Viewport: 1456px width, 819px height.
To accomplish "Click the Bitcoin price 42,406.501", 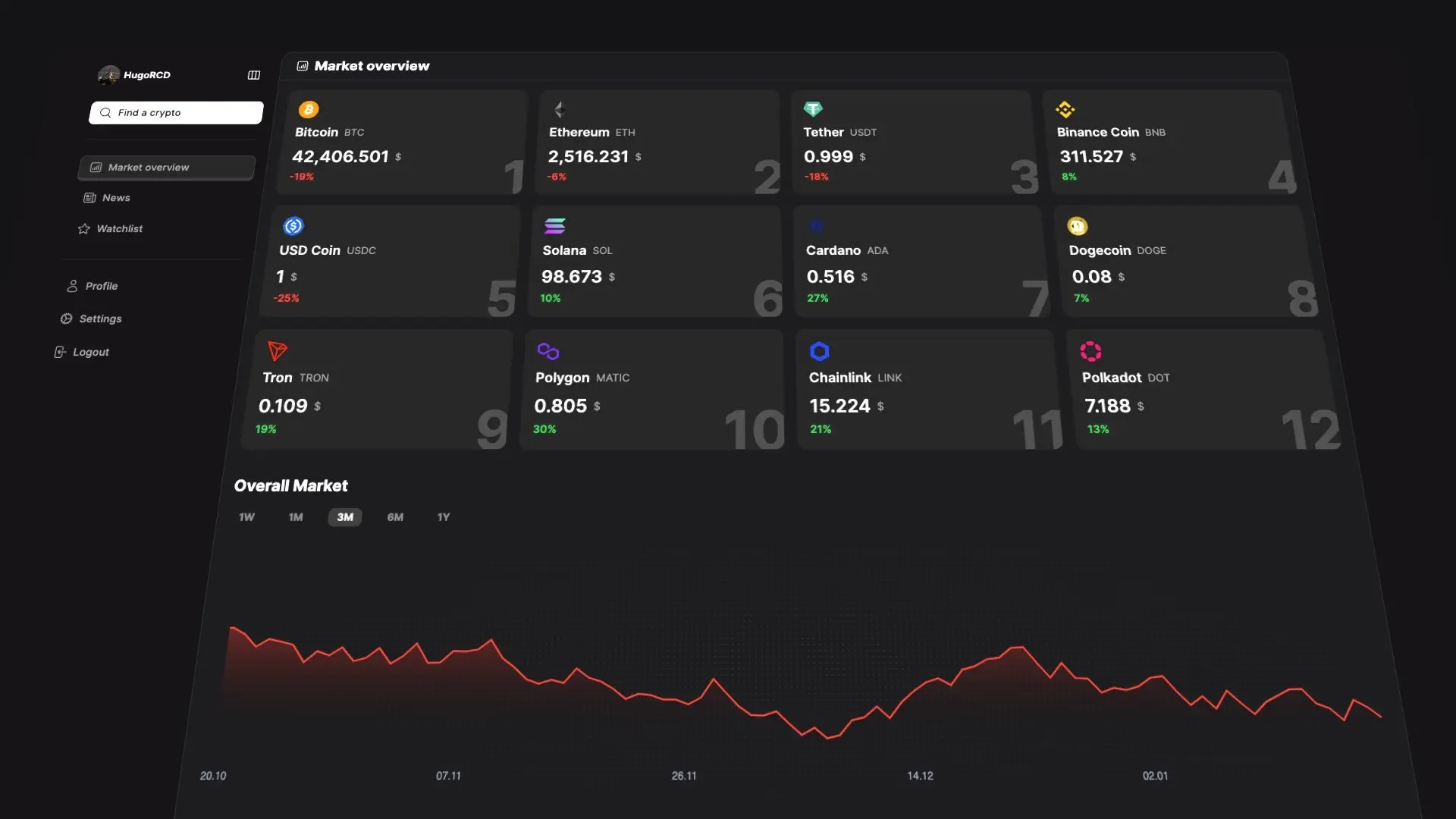I will pos(340,157).
